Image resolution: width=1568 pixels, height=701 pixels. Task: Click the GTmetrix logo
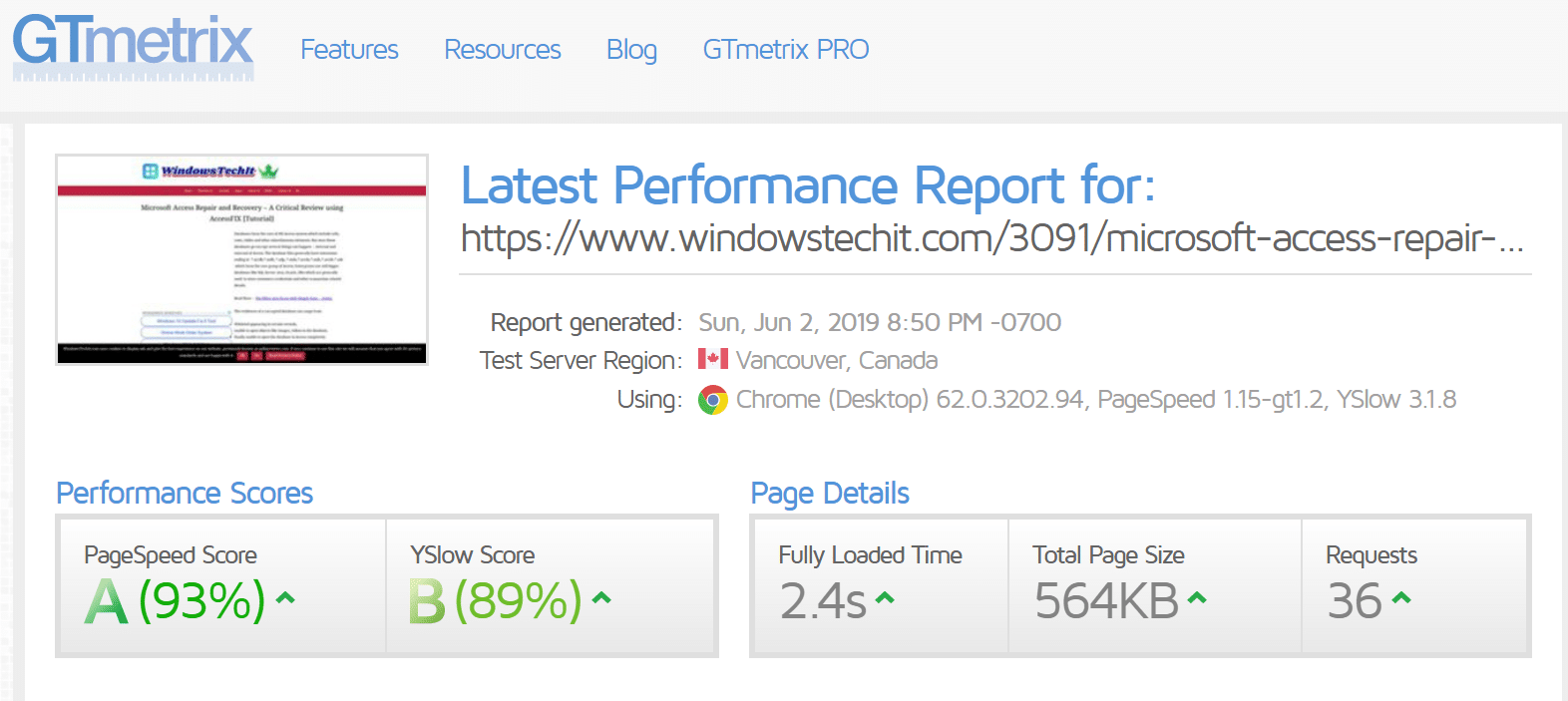tap(133, 46)
